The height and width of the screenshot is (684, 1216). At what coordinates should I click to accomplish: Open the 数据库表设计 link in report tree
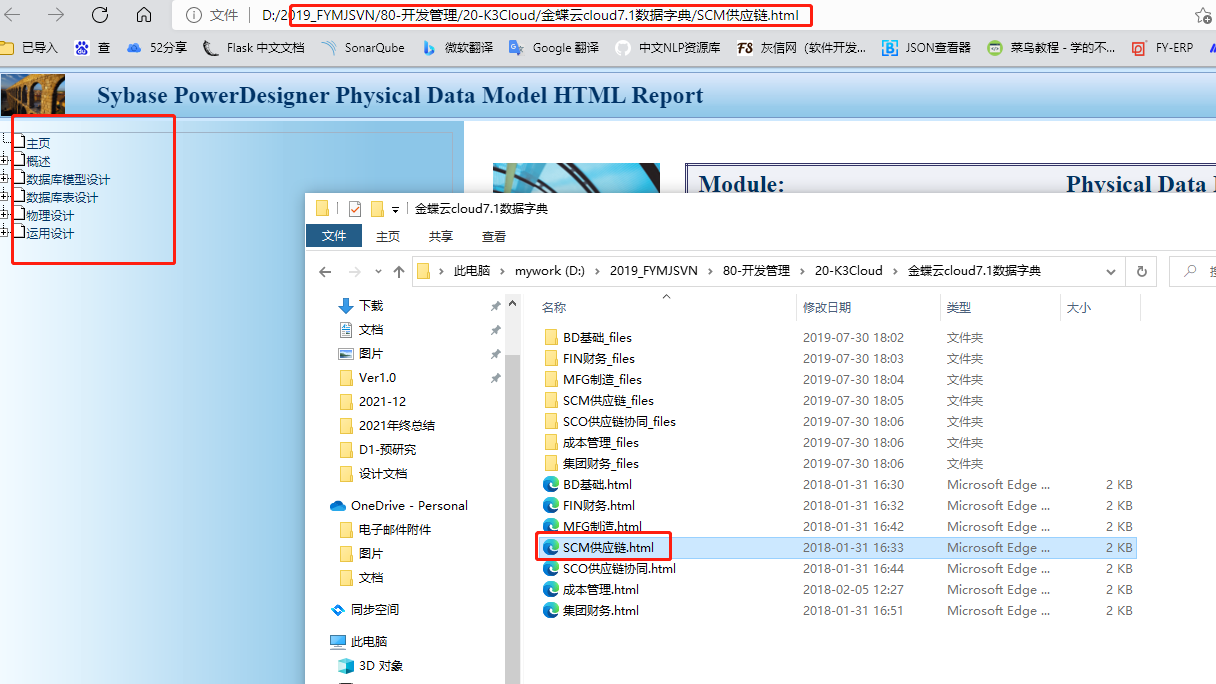click(62, 197)
